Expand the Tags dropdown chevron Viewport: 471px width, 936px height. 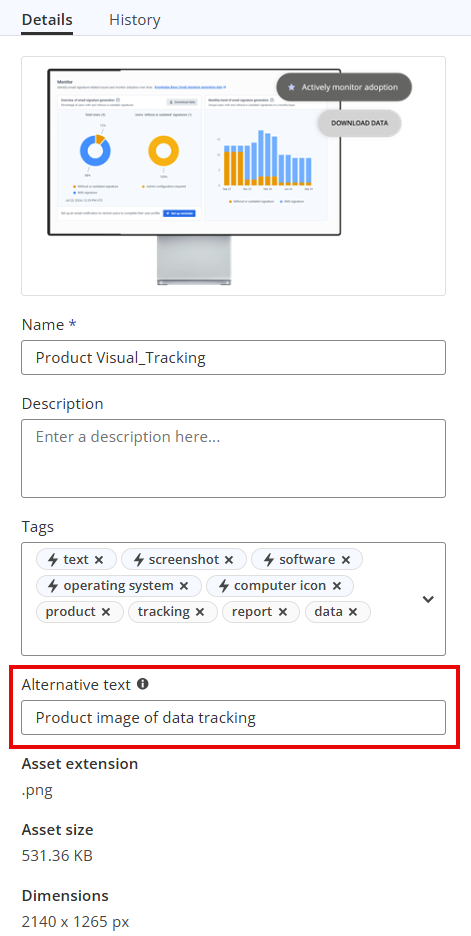pyautogui.click(x=428, y=599)
